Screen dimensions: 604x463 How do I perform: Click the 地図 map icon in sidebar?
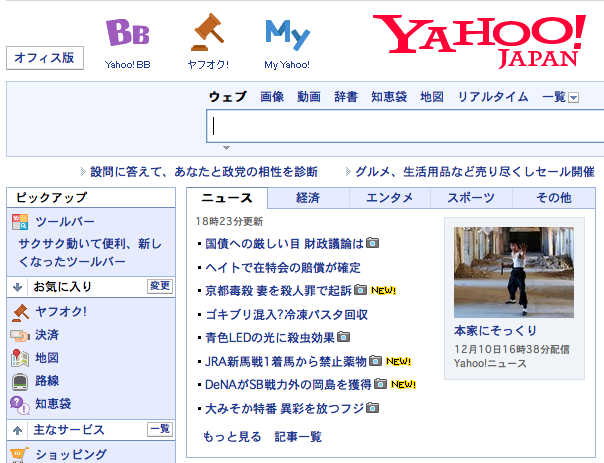20,358
